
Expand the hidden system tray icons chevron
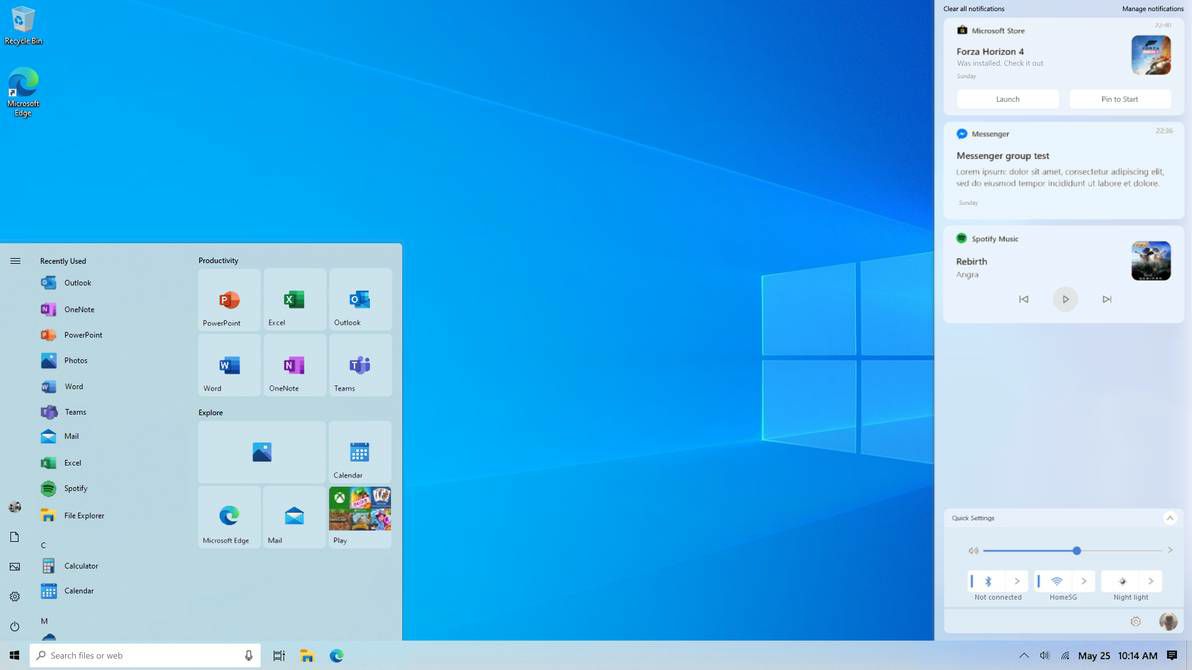[1024, 656]
